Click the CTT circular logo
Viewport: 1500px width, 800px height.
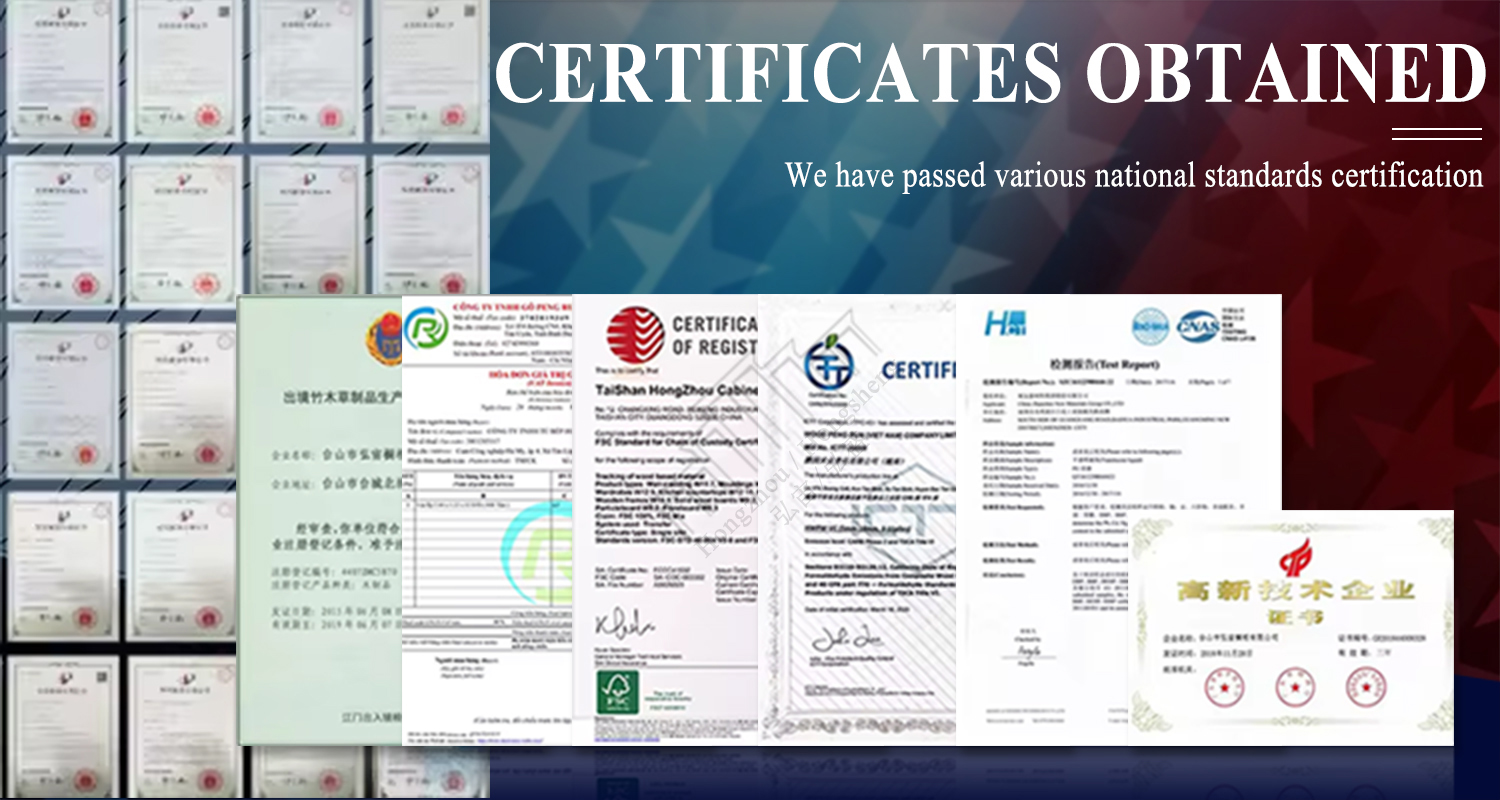[x=831, y=362]
